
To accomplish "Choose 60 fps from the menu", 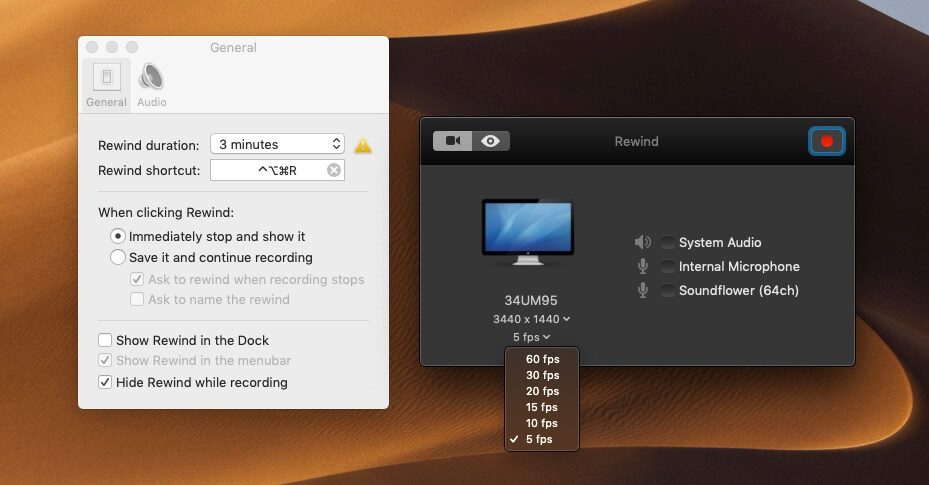I will (x=542, y=359).
